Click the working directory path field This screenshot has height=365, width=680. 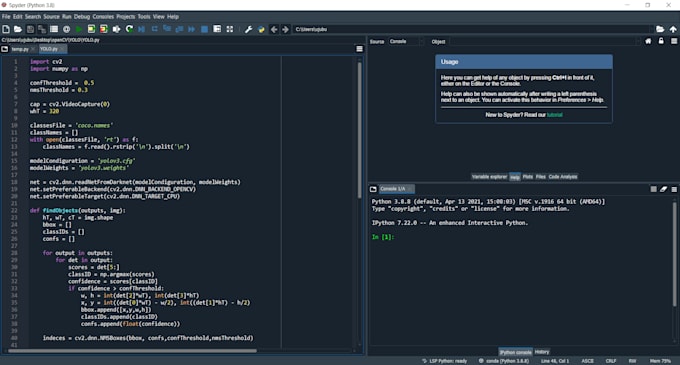pyautogui.click(x=472, y=29)
